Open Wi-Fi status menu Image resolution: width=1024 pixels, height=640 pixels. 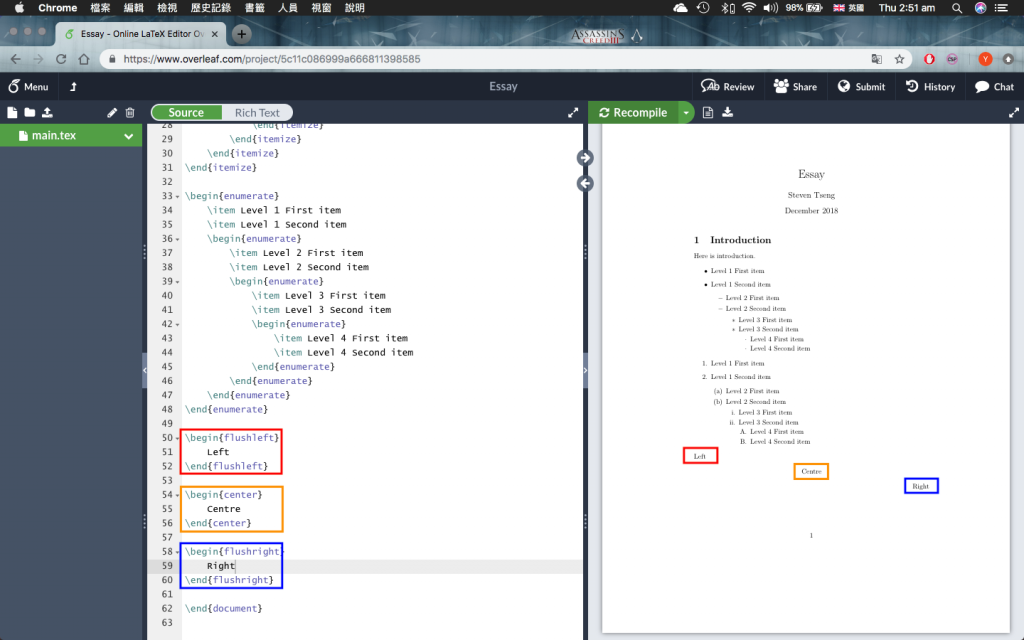coord(748,8)
